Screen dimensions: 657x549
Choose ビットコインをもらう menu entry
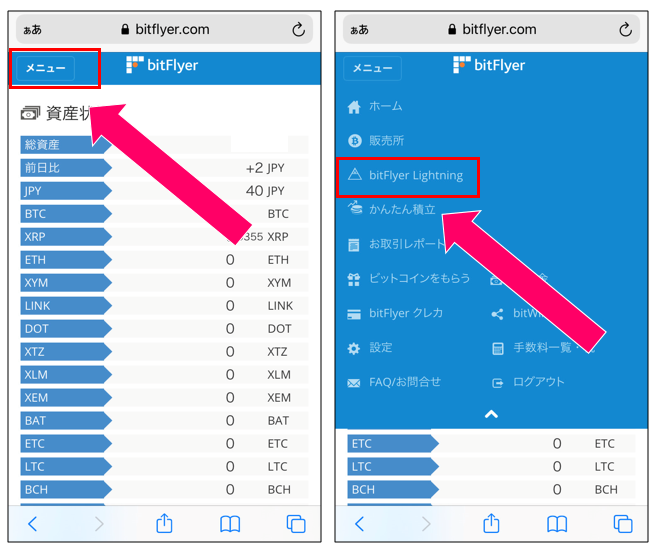419,279
